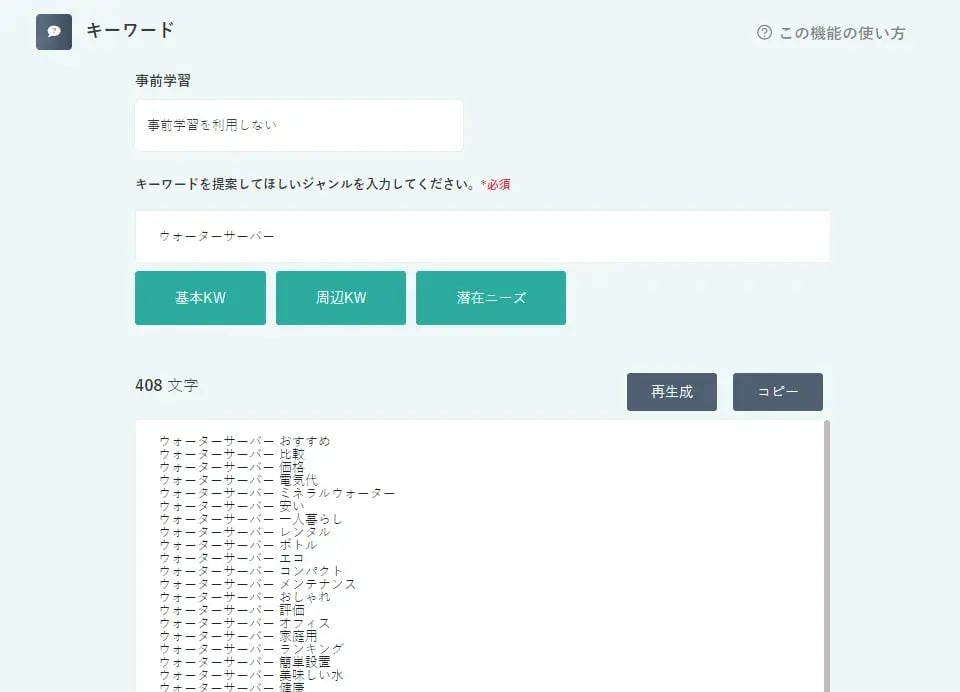Screen dimensions: 960x692
Task: Click the 周辺KW button
Action: 341,298
